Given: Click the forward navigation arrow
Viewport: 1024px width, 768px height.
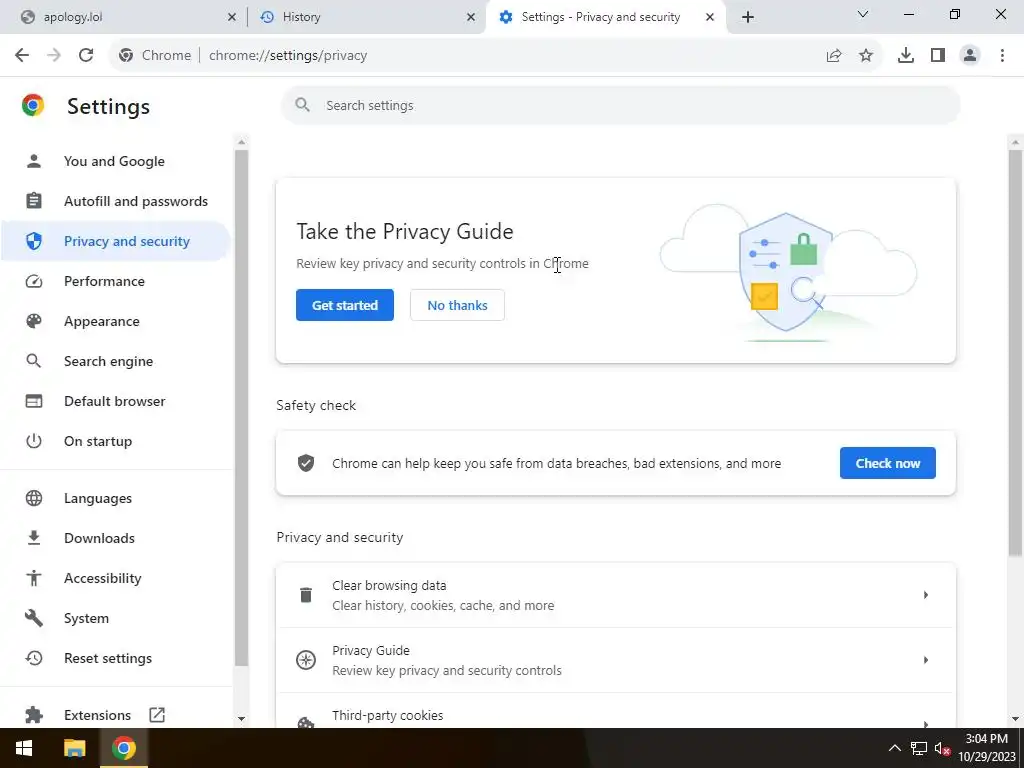Looking at the screenshot, I should [x=54, y=56].
